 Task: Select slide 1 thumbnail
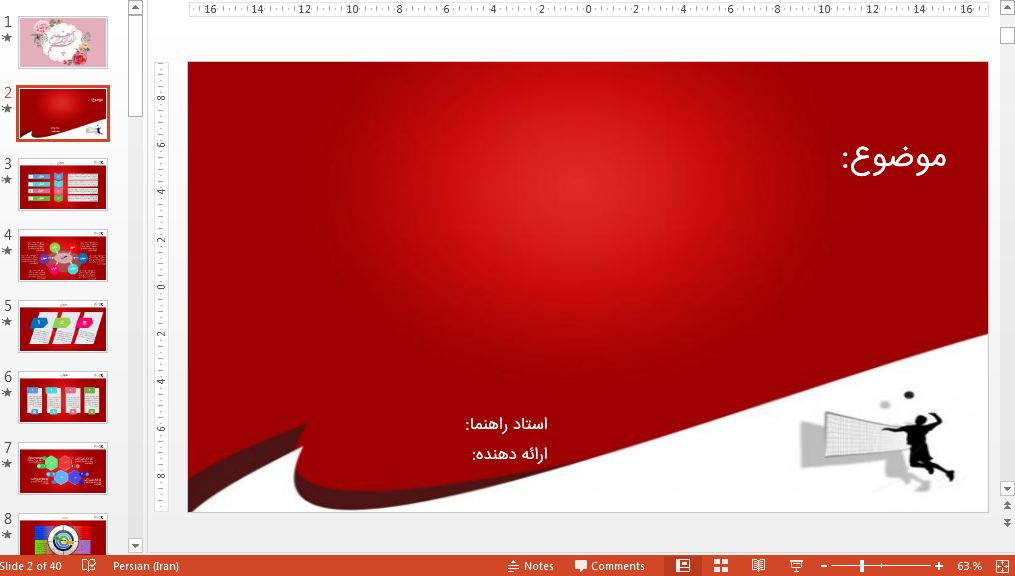[x=63, y=42]
